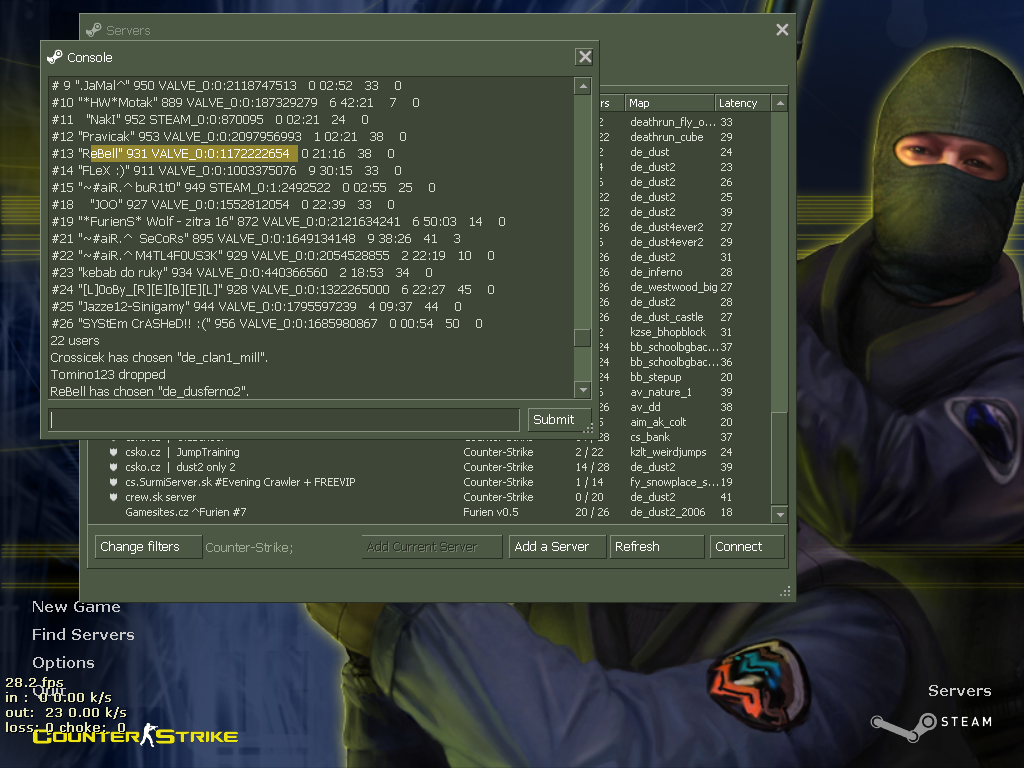
Task: Click Console window resize grip
Action: tap(588, 429)
